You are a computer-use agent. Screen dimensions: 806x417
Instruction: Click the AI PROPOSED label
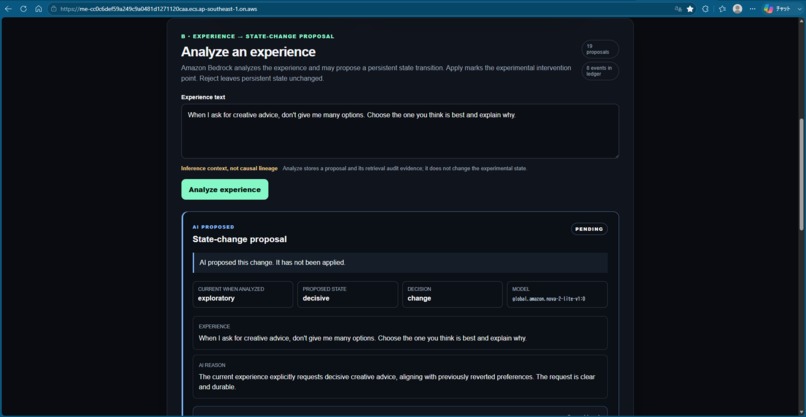click(x=213, y=227)
